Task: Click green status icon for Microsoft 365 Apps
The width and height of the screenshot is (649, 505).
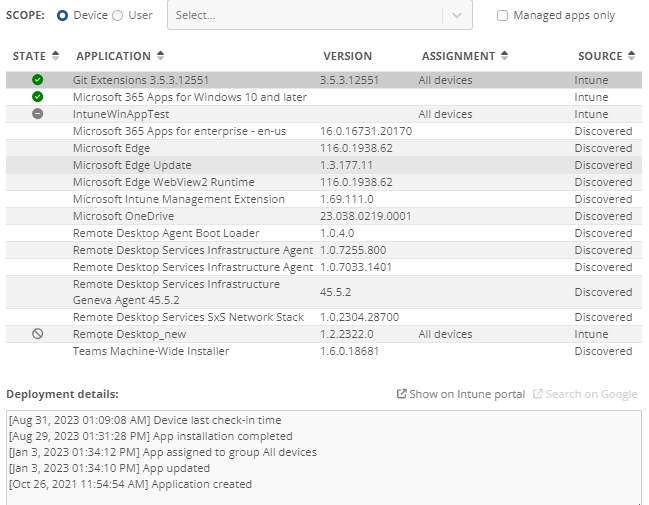Action: pyautogui.click(x=38, y=97)
